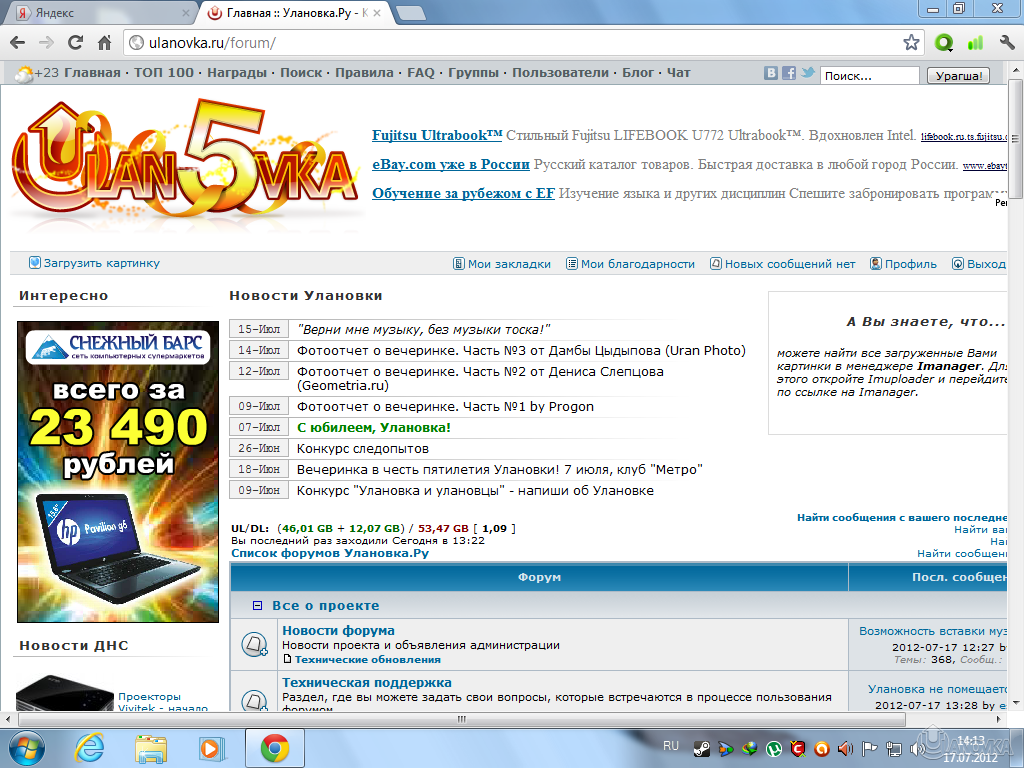Image resolution: width=1024 pixels, height=768 pixels.
Task: Open Steam from the system tray
Action: (702, 747)
